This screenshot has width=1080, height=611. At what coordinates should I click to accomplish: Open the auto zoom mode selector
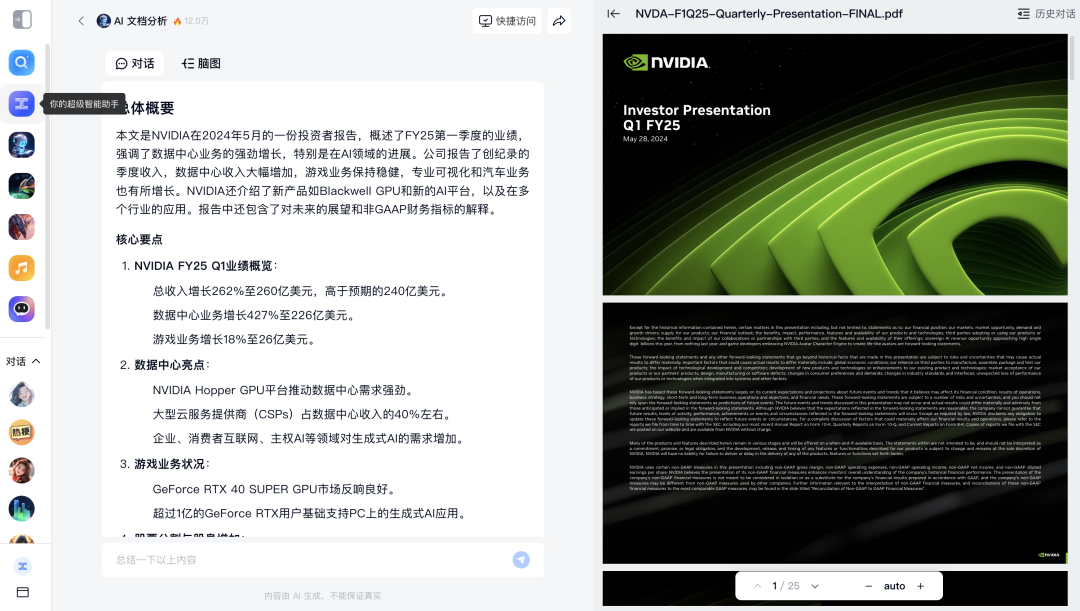[894, 586]
